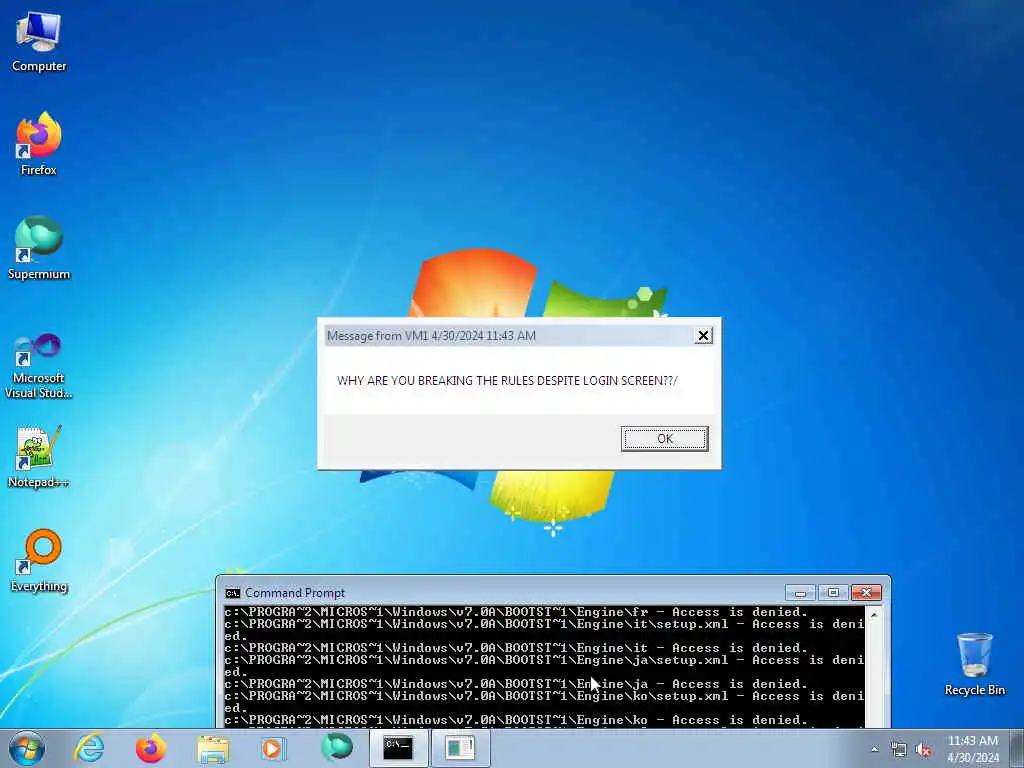Launch Internet Explorer from the taskbar
Screen dimensions: 1024x768
click(89, 748)
